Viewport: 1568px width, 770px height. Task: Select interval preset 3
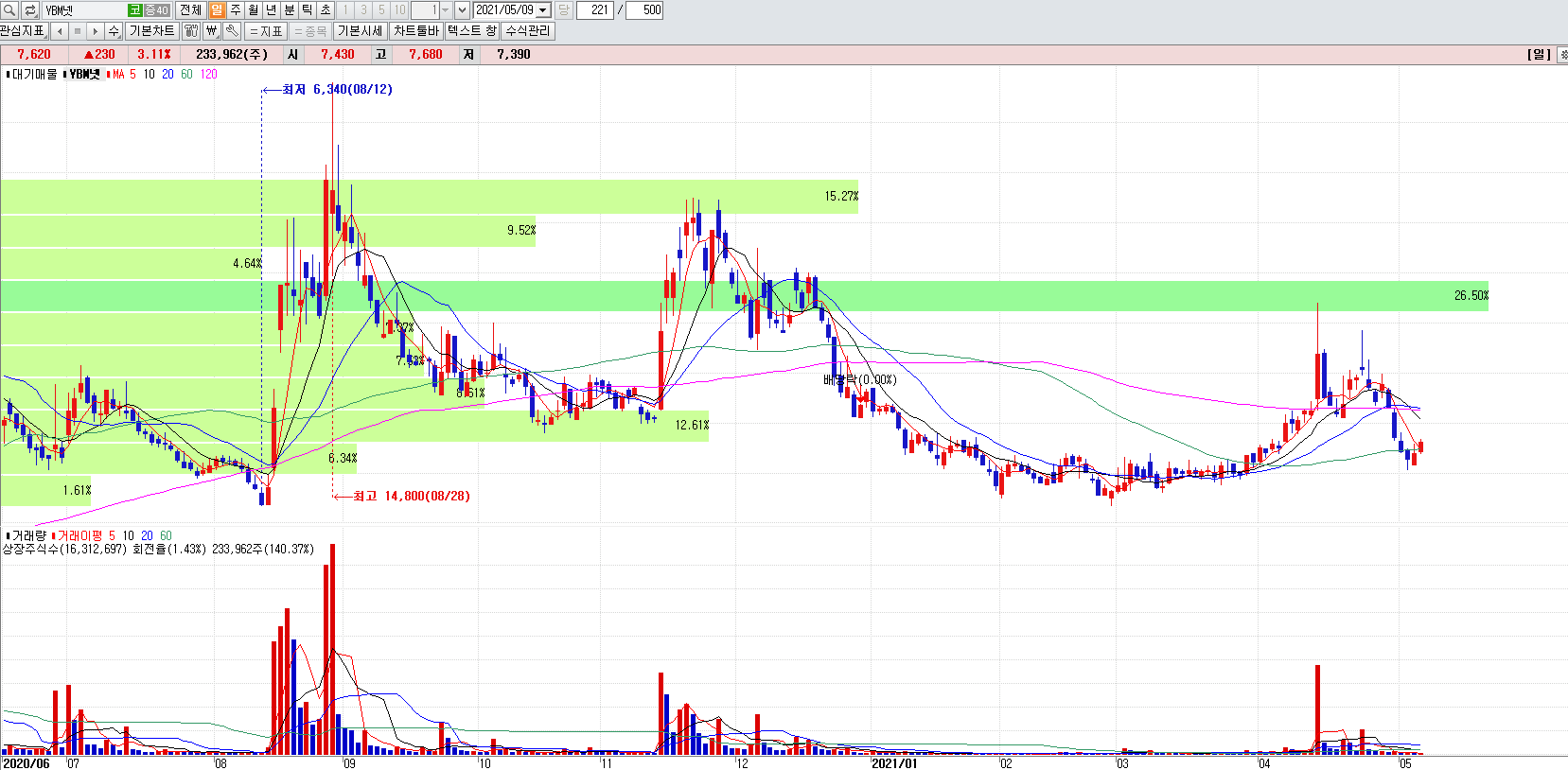363,9
